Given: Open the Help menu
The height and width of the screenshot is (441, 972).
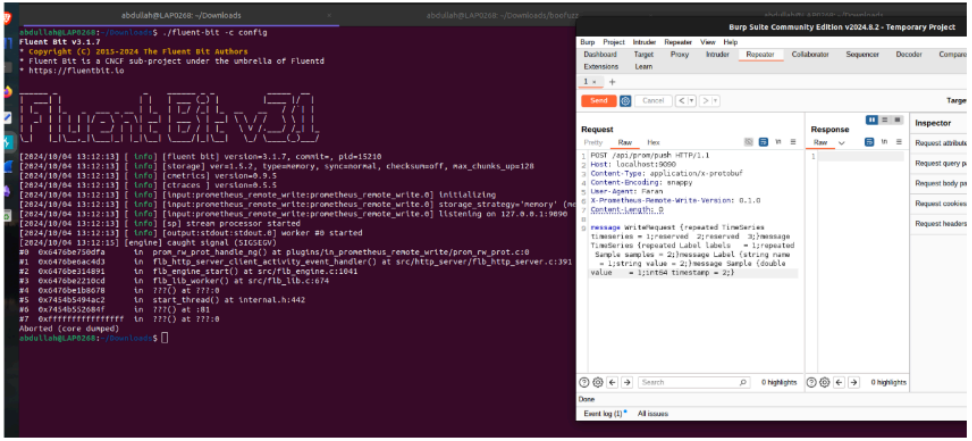Looking at the screenshot, I should pos(730,42).
